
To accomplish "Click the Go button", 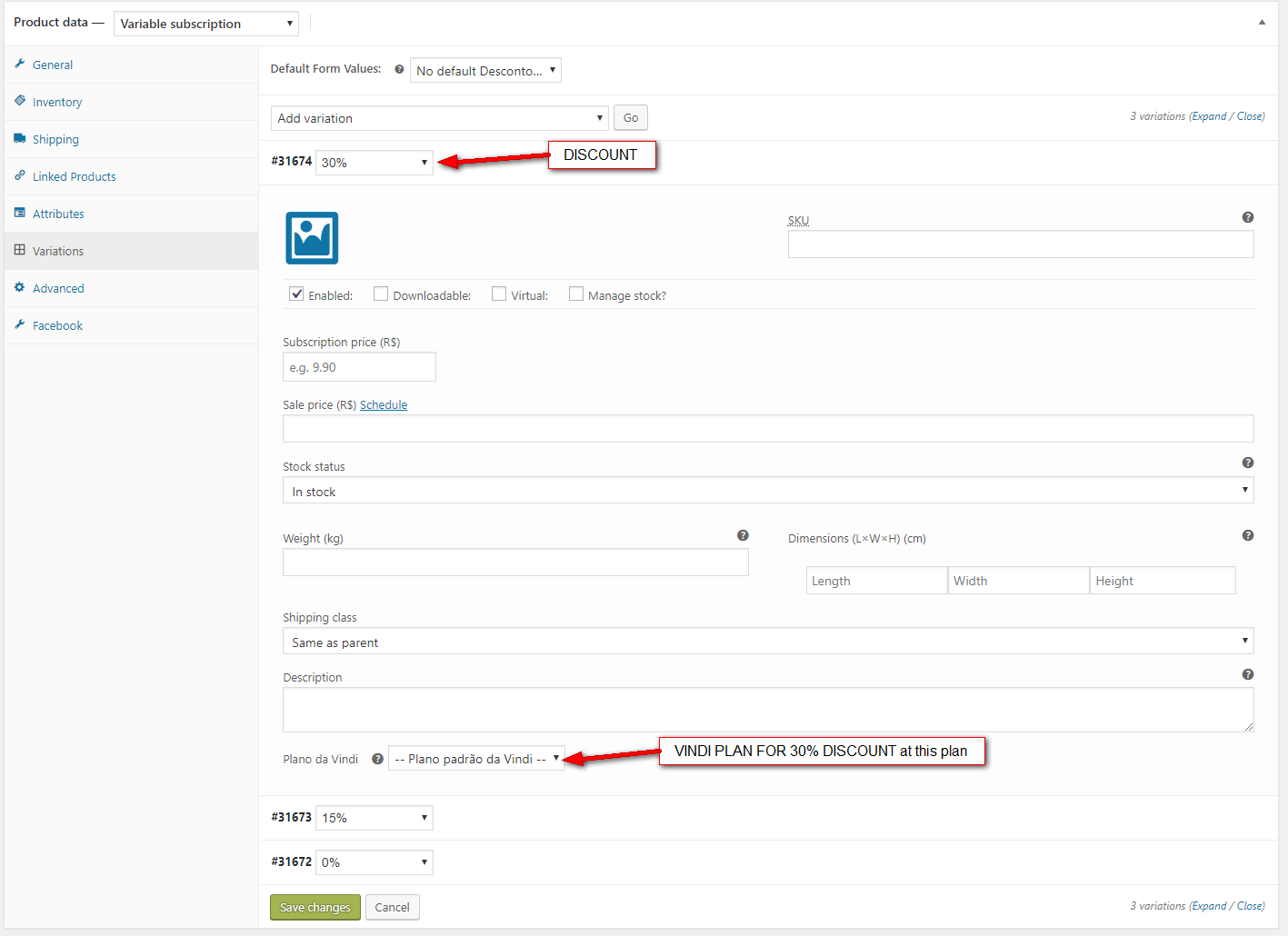I will (x=631, y=117).
